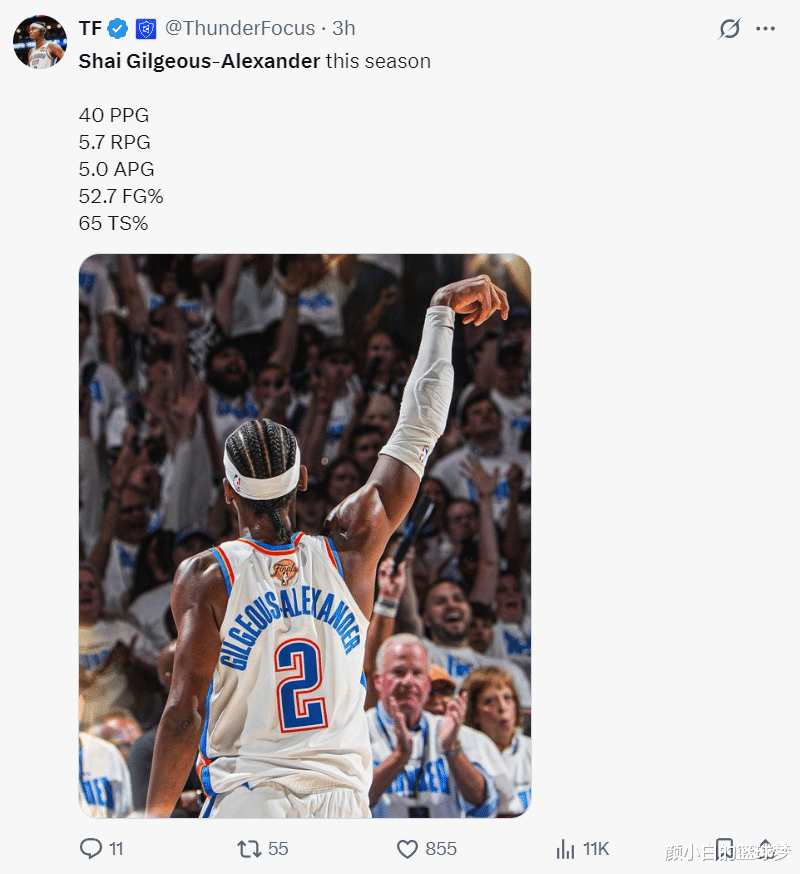Open the TF display name profile link
This screenshot has height=874, width=800.
90,28
